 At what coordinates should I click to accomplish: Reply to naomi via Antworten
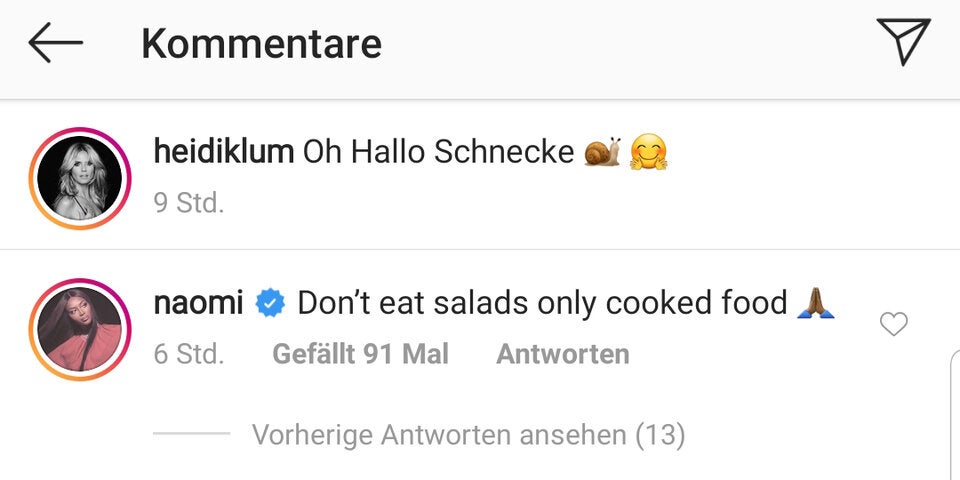pyautogui.click(x=562, y=354)
